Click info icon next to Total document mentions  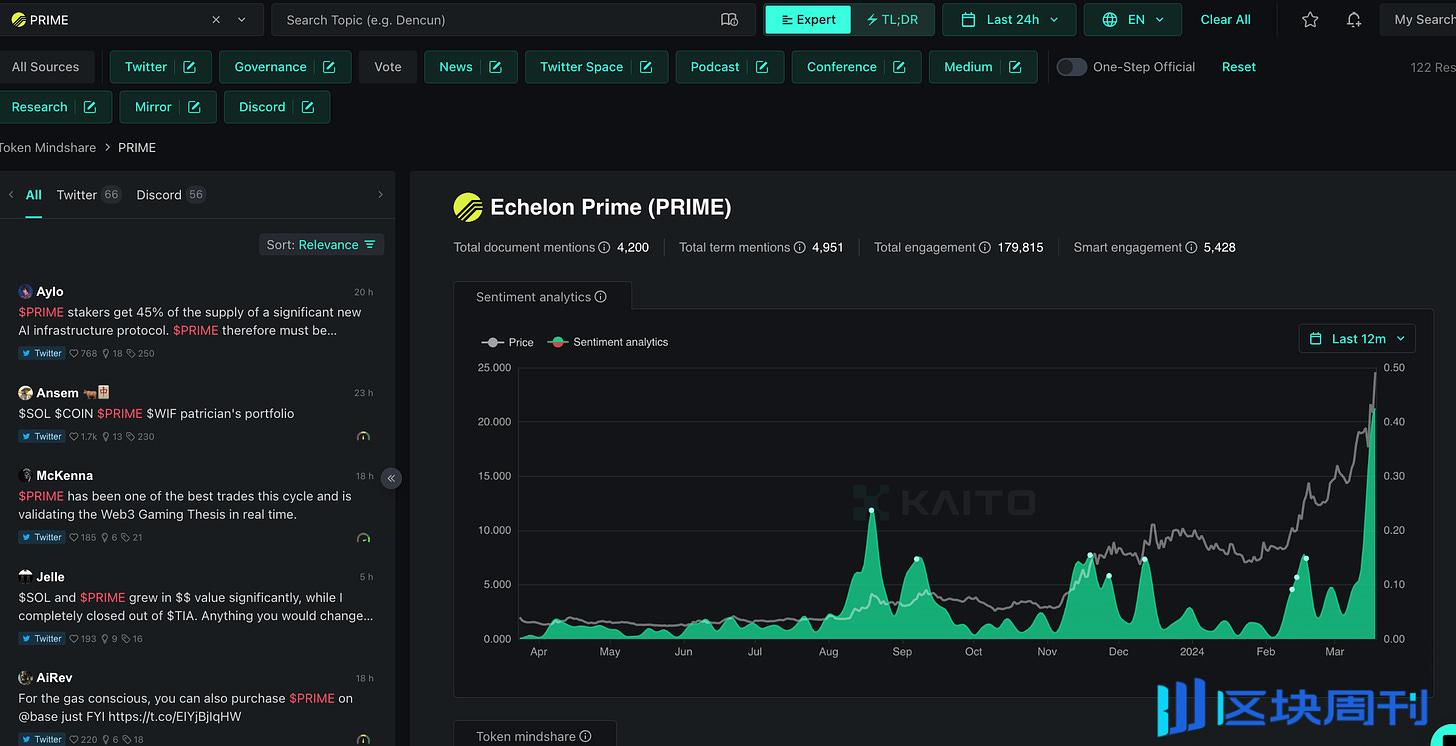click(604, 247)
